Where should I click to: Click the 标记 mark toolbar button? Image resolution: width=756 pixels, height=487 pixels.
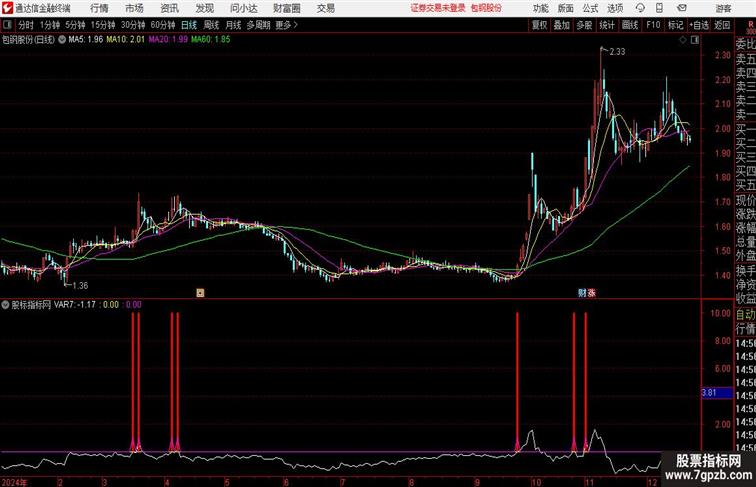(x=675, y=25)
